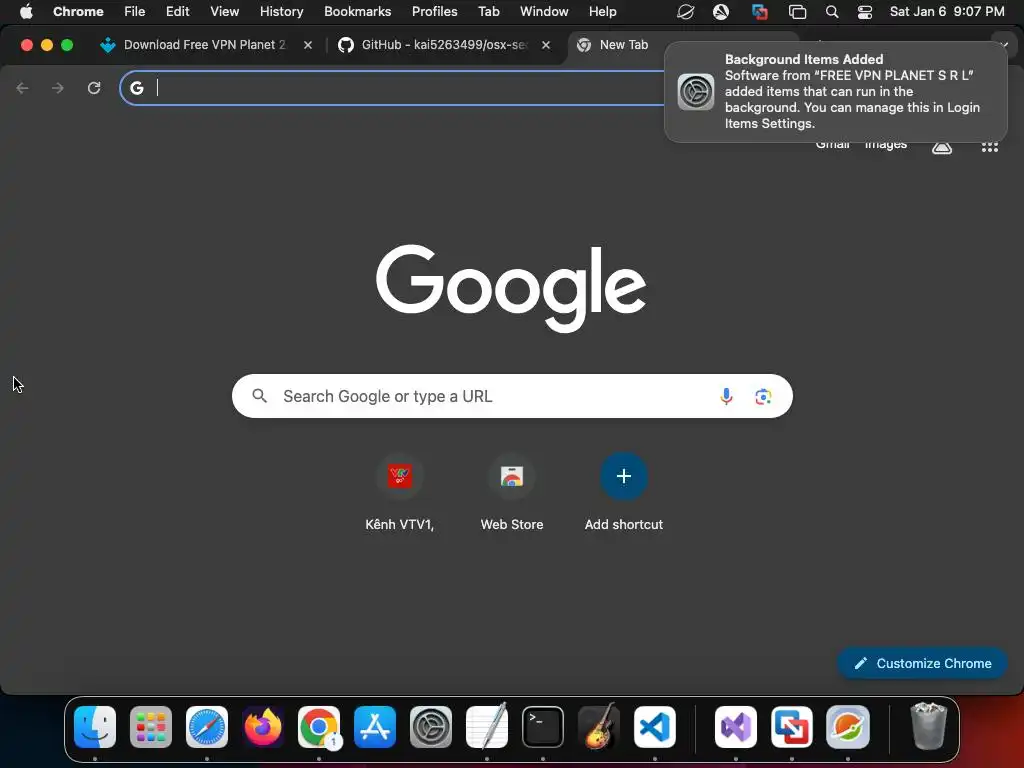Screen dimensions: 1024x768
Task: Open the Window menu
Action: click(544, 12)
